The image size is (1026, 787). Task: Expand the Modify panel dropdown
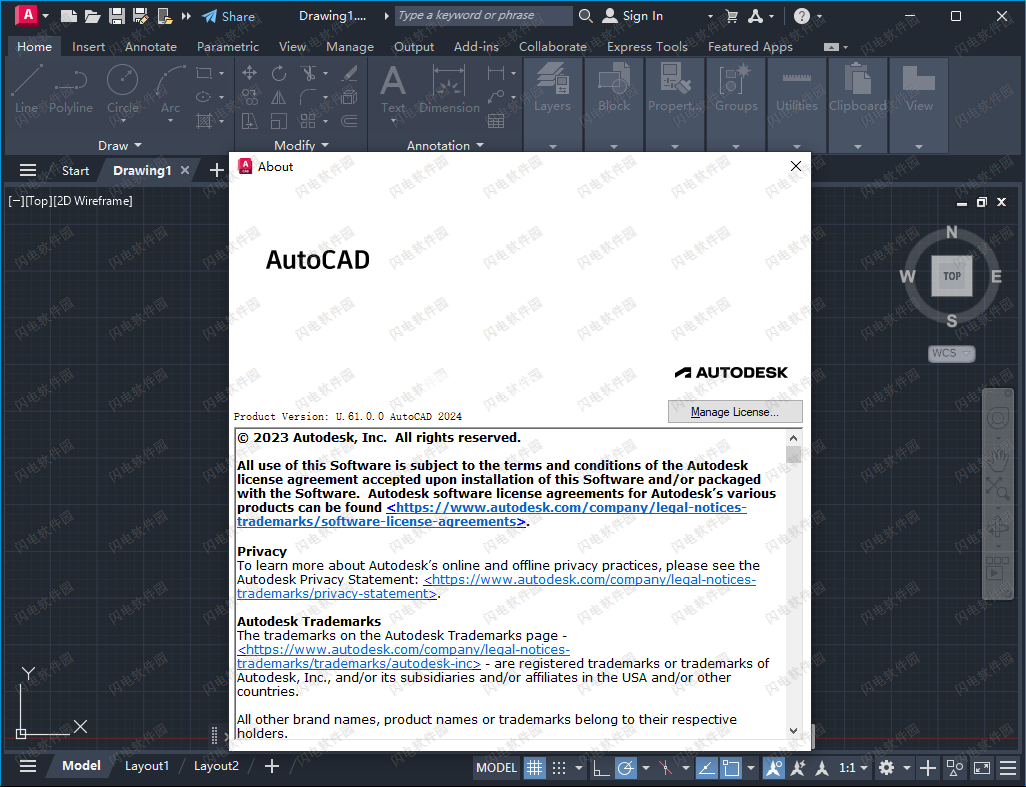(302, 145)
